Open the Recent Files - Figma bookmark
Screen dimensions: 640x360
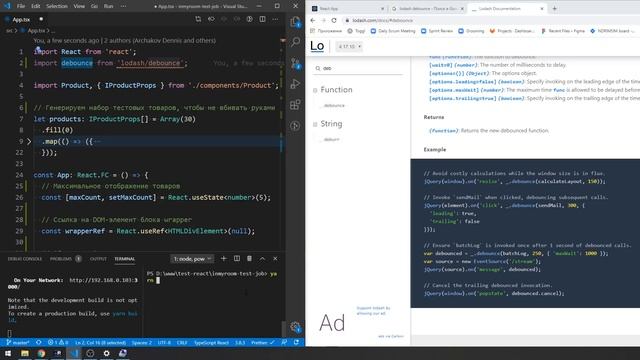click(563, 31)
